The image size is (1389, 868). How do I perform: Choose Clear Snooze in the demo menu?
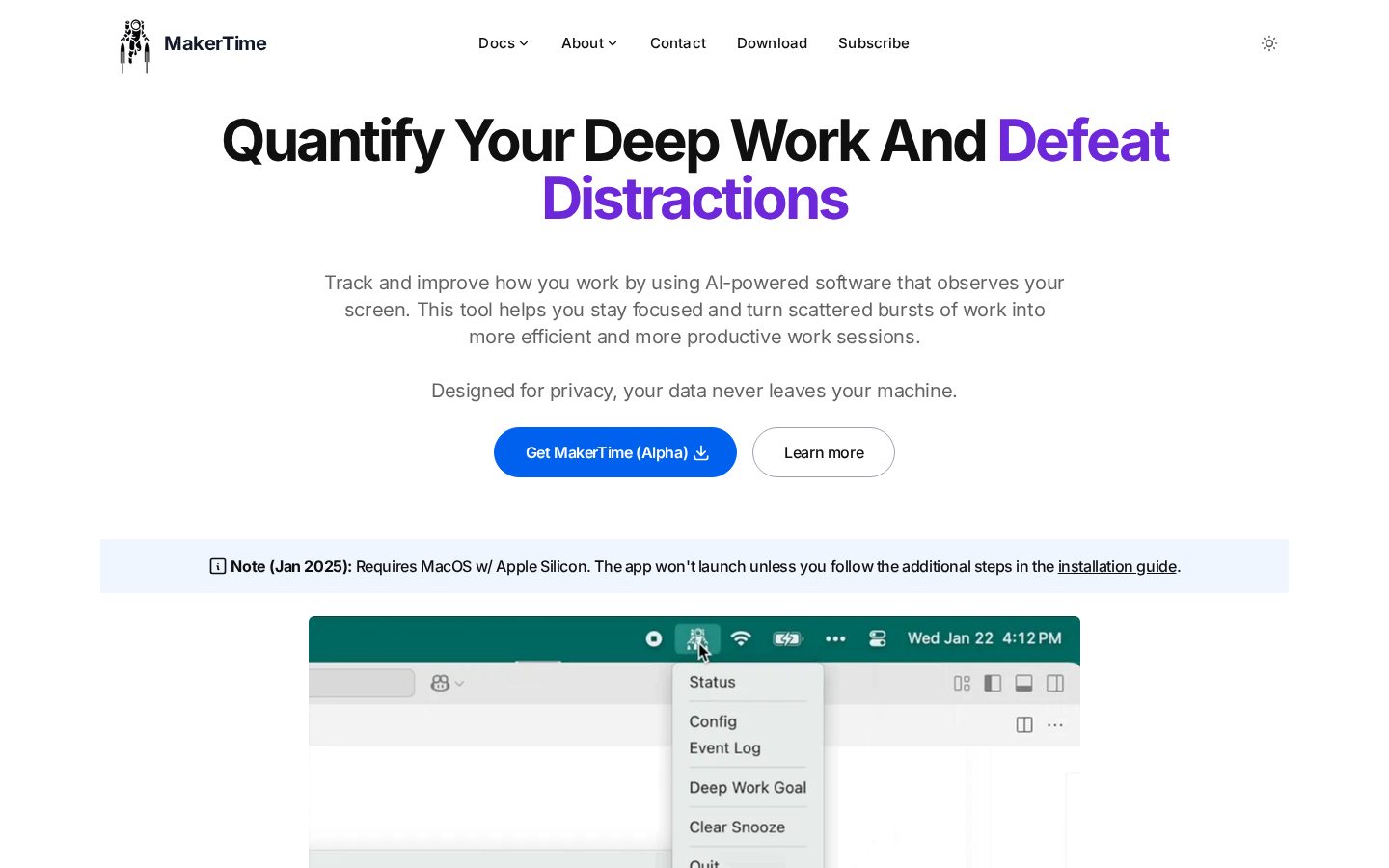pos(737,827)
